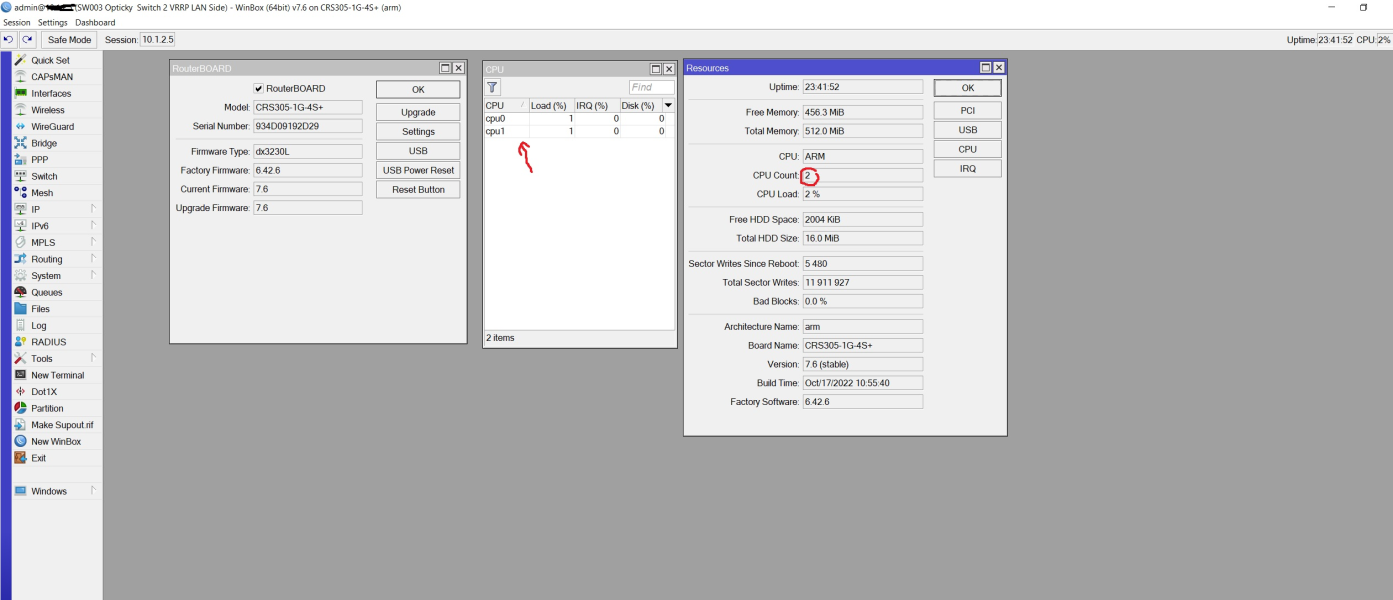The image size is (1393, 600).
Task: Open Log in the sidebar
Action: coord(38,325)
